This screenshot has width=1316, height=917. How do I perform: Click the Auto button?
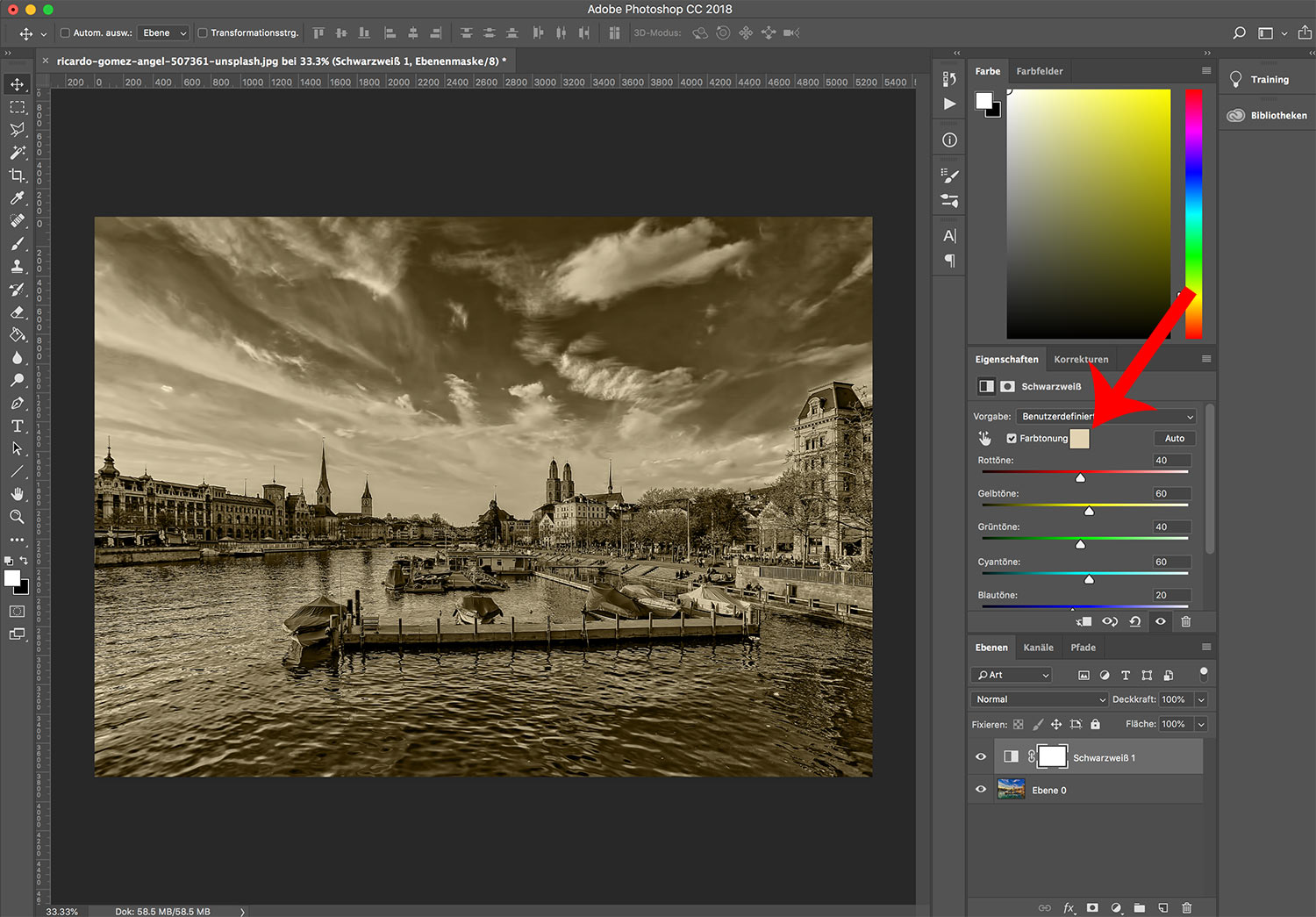[x=1174, y=439]
